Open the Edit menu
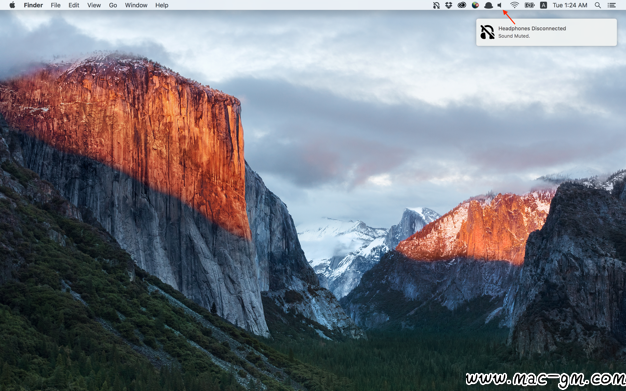This screenshot has height=391, width=626. point(73,5)
